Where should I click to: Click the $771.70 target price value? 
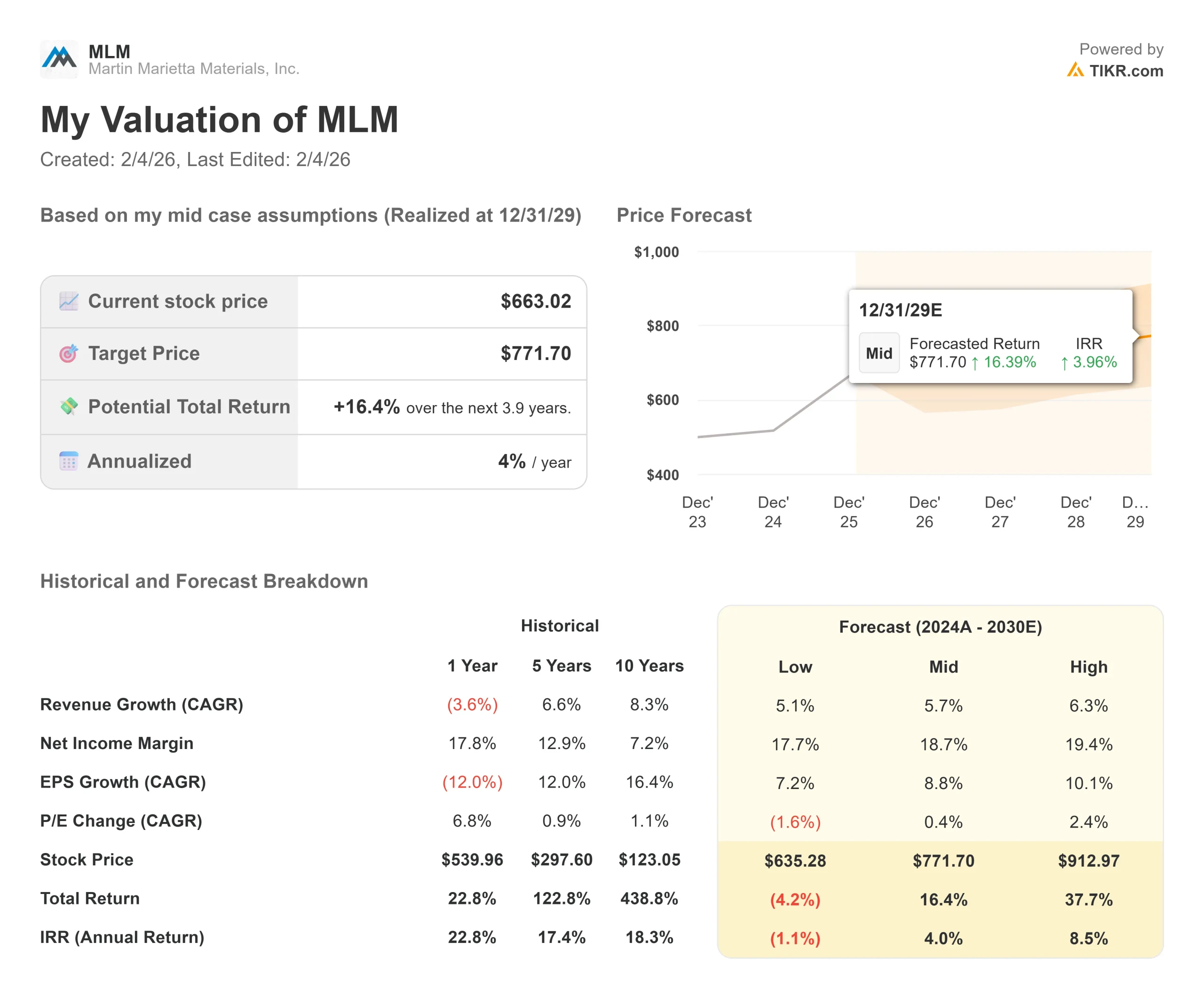(535, 354)
